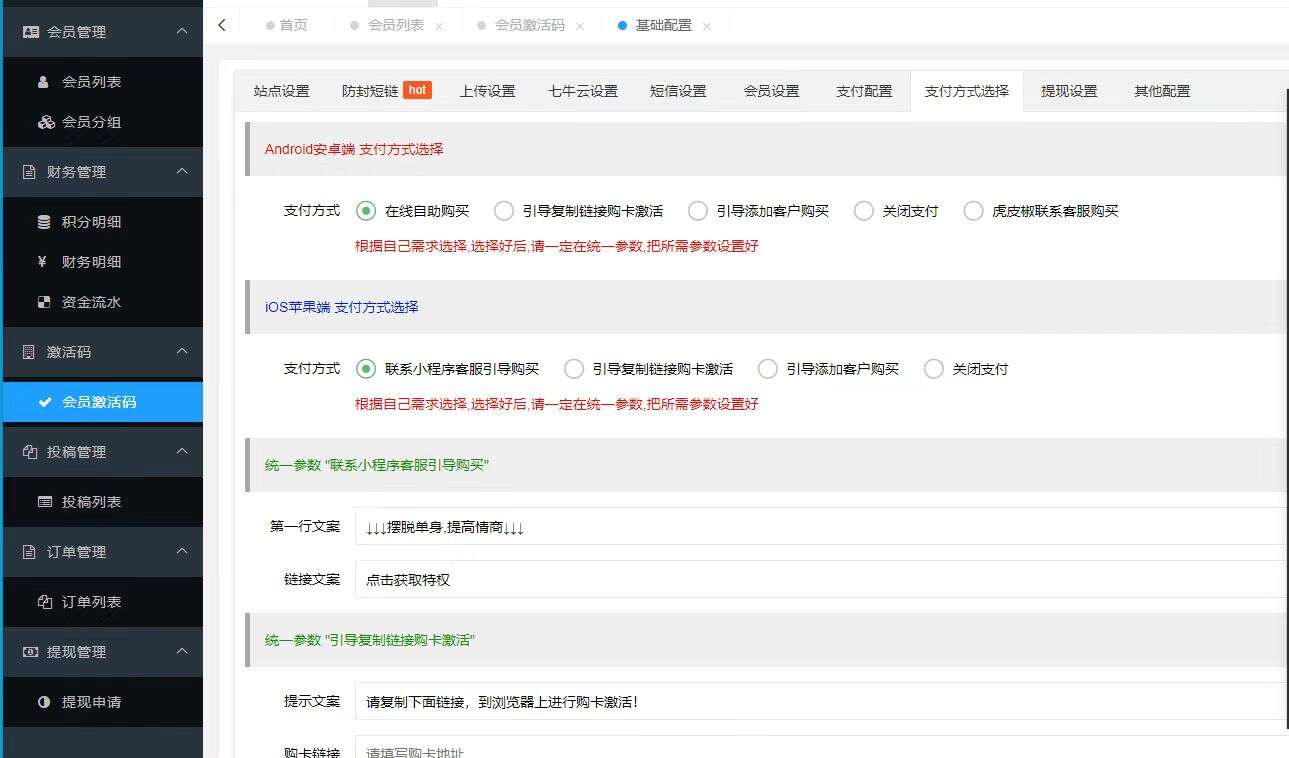Collapse the 财务管理 sidebar group
The image size is (1289, 758).
[x=182, y=172]
